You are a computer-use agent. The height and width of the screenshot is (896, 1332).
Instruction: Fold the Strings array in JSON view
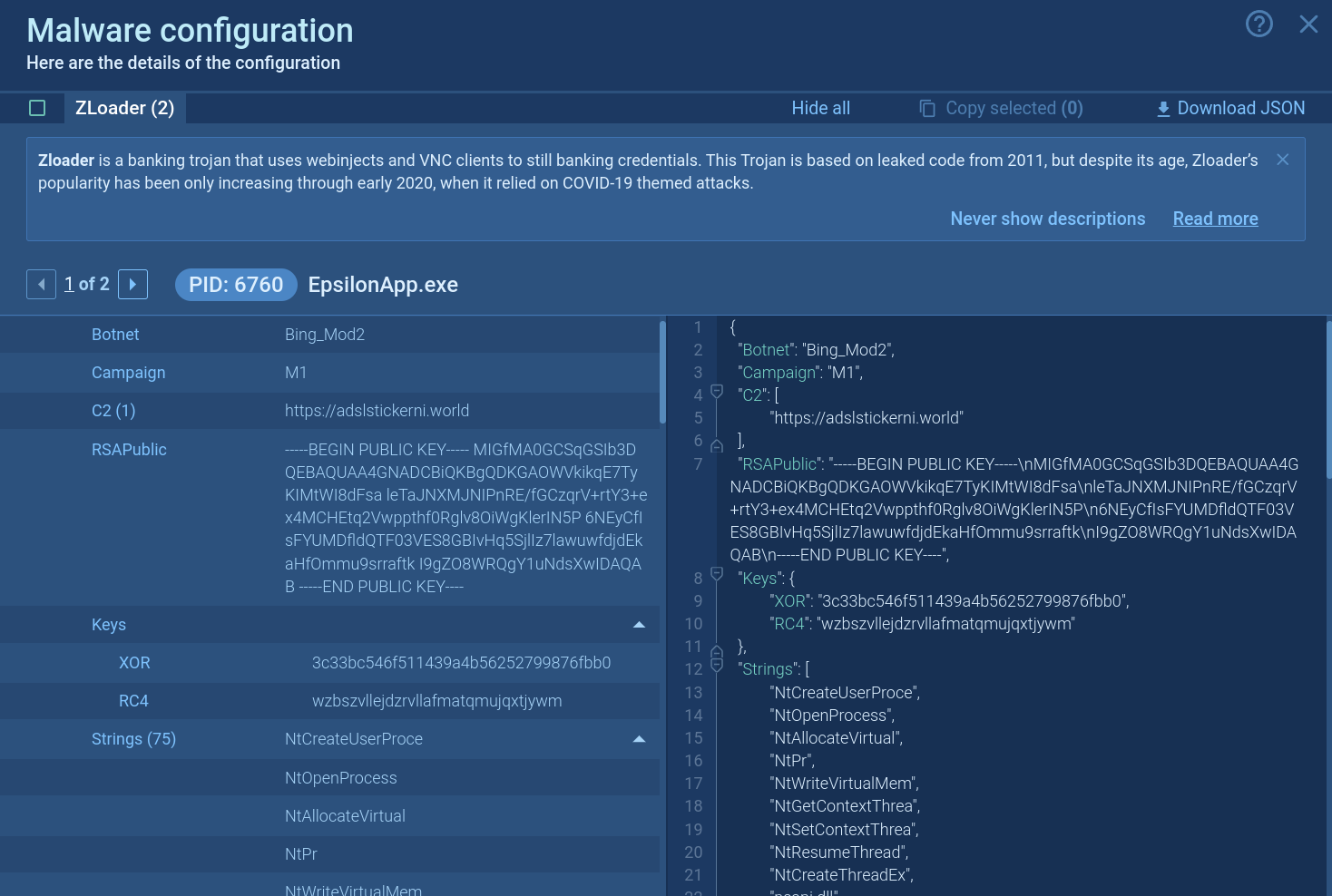(717, 667)
